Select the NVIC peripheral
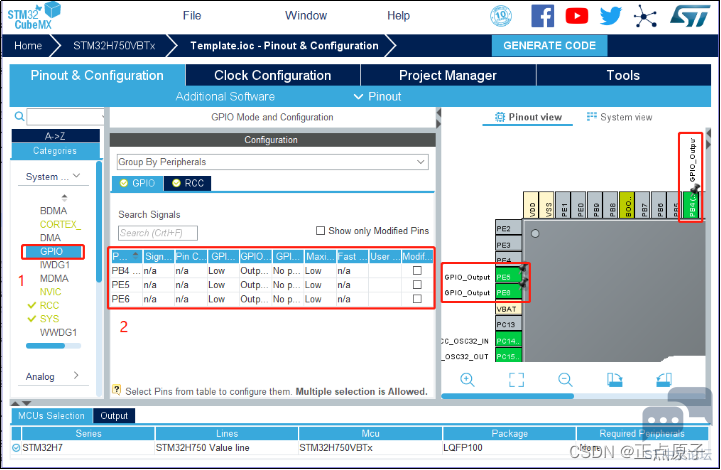Screen dimensions: 721x470 coord(51,292)
